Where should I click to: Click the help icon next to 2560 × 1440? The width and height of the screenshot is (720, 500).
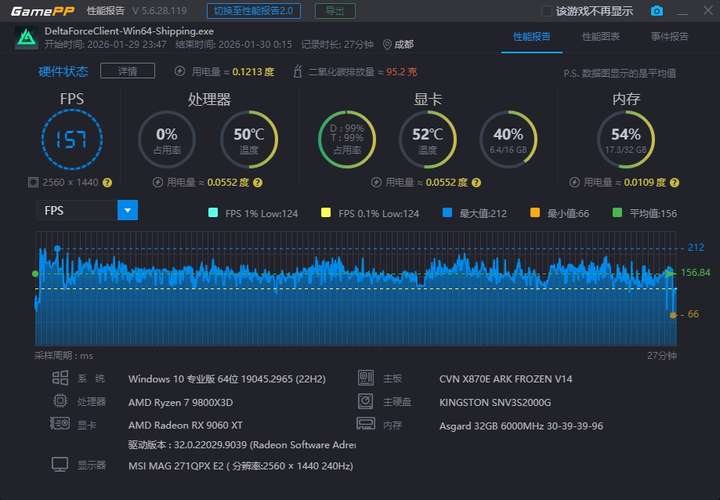(107, 183)
